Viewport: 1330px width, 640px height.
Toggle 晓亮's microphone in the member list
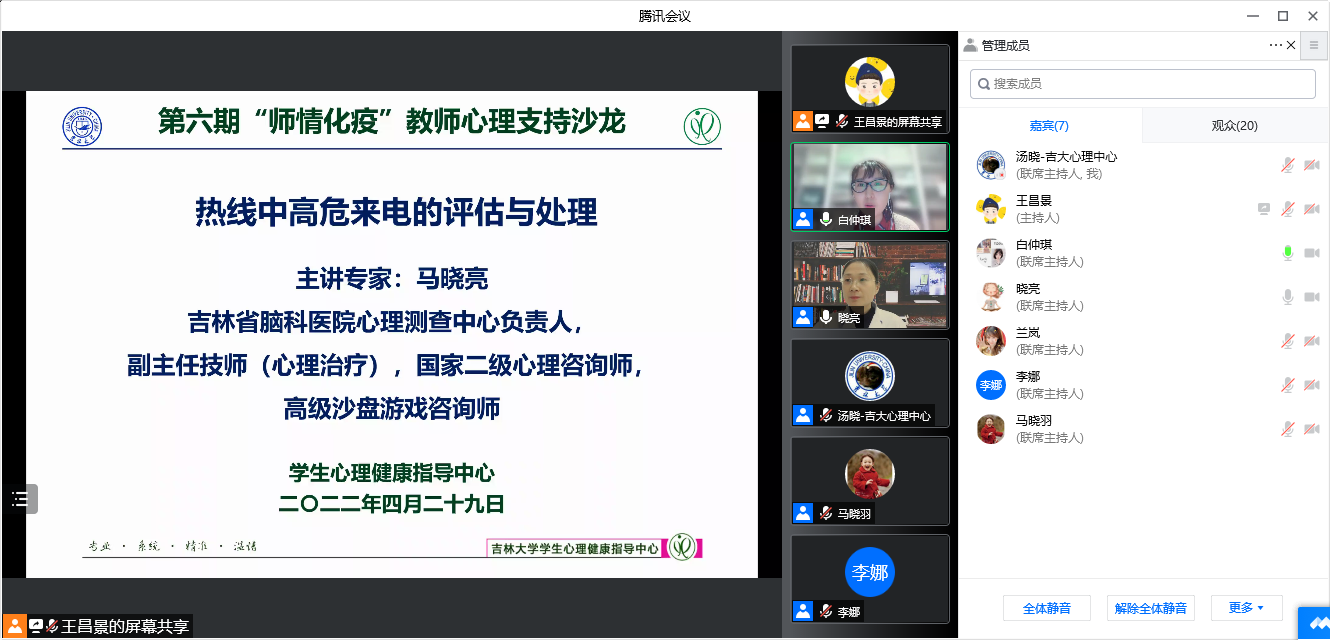click(1288, 297)
